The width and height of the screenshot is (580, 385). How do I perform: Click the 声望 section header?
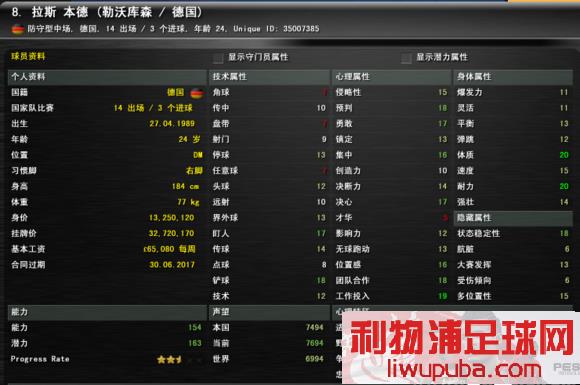(269, 312)
